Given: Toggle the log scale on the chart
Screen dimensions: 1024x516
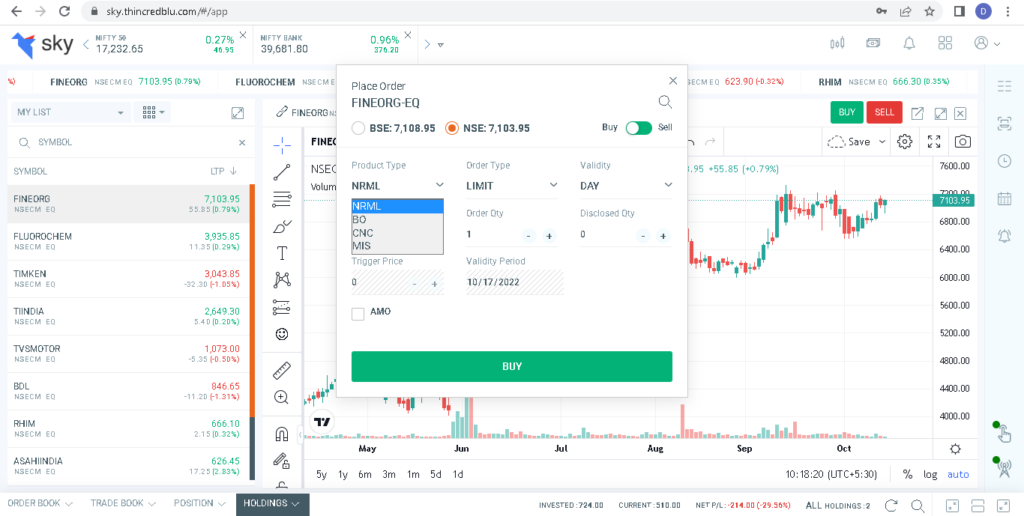Looking at the screenshot, I should click(930, 475).
